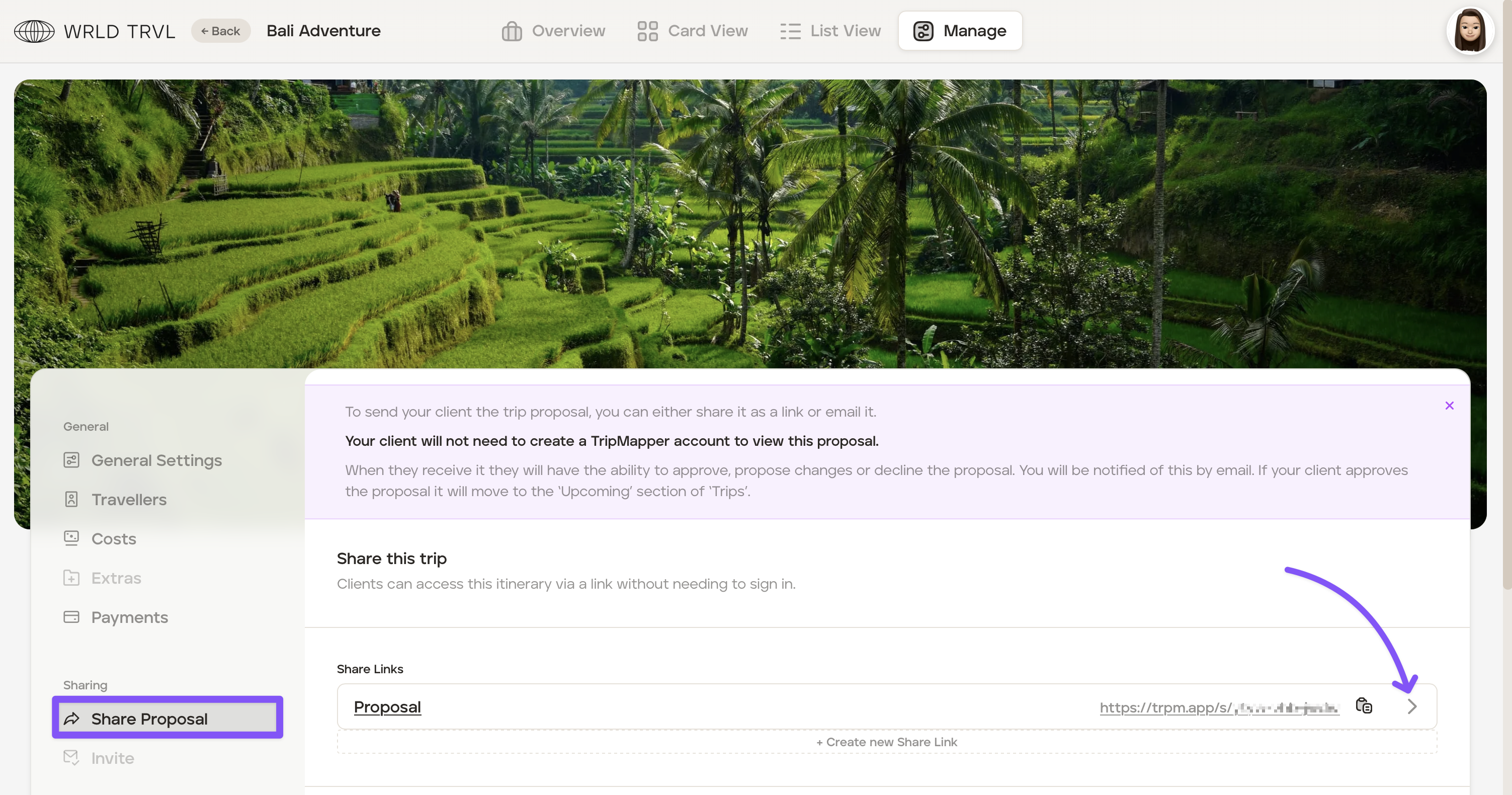Select Share Proposal in the sidebar

coord(167,719)
